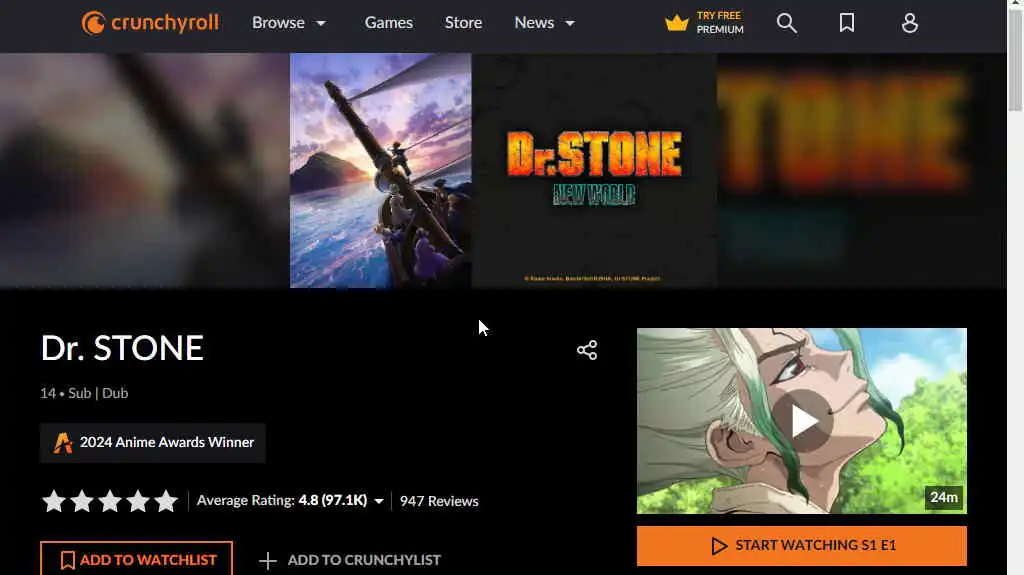
Task: Add series to Crunchylist
Action: (349, 560)
